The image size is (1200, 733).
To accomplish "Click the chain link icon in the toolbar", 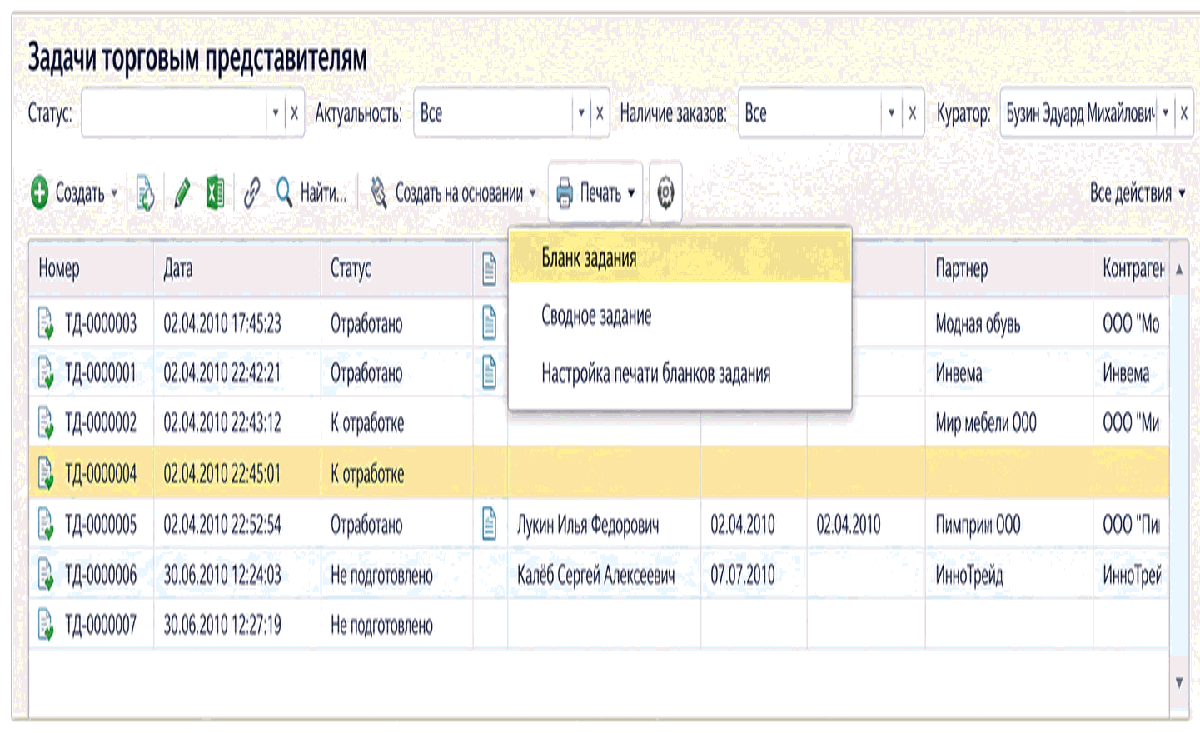I will (253, 192).
